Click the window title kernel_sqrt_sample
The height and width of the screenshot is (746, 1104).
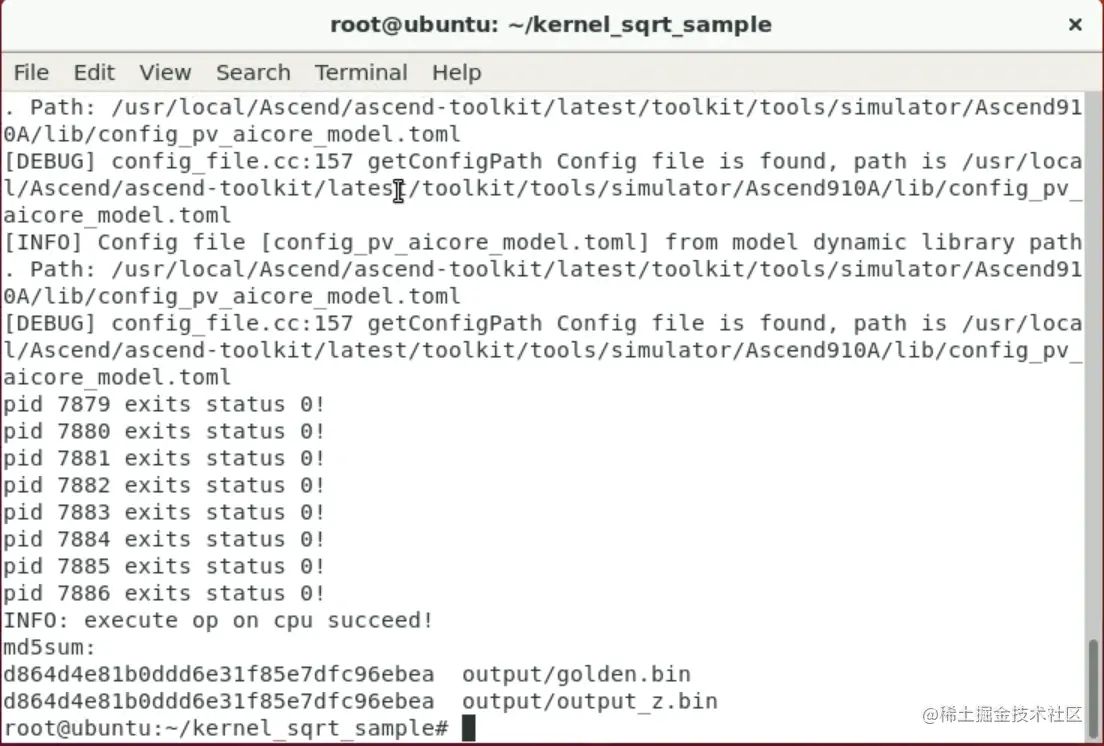point(551,25)
